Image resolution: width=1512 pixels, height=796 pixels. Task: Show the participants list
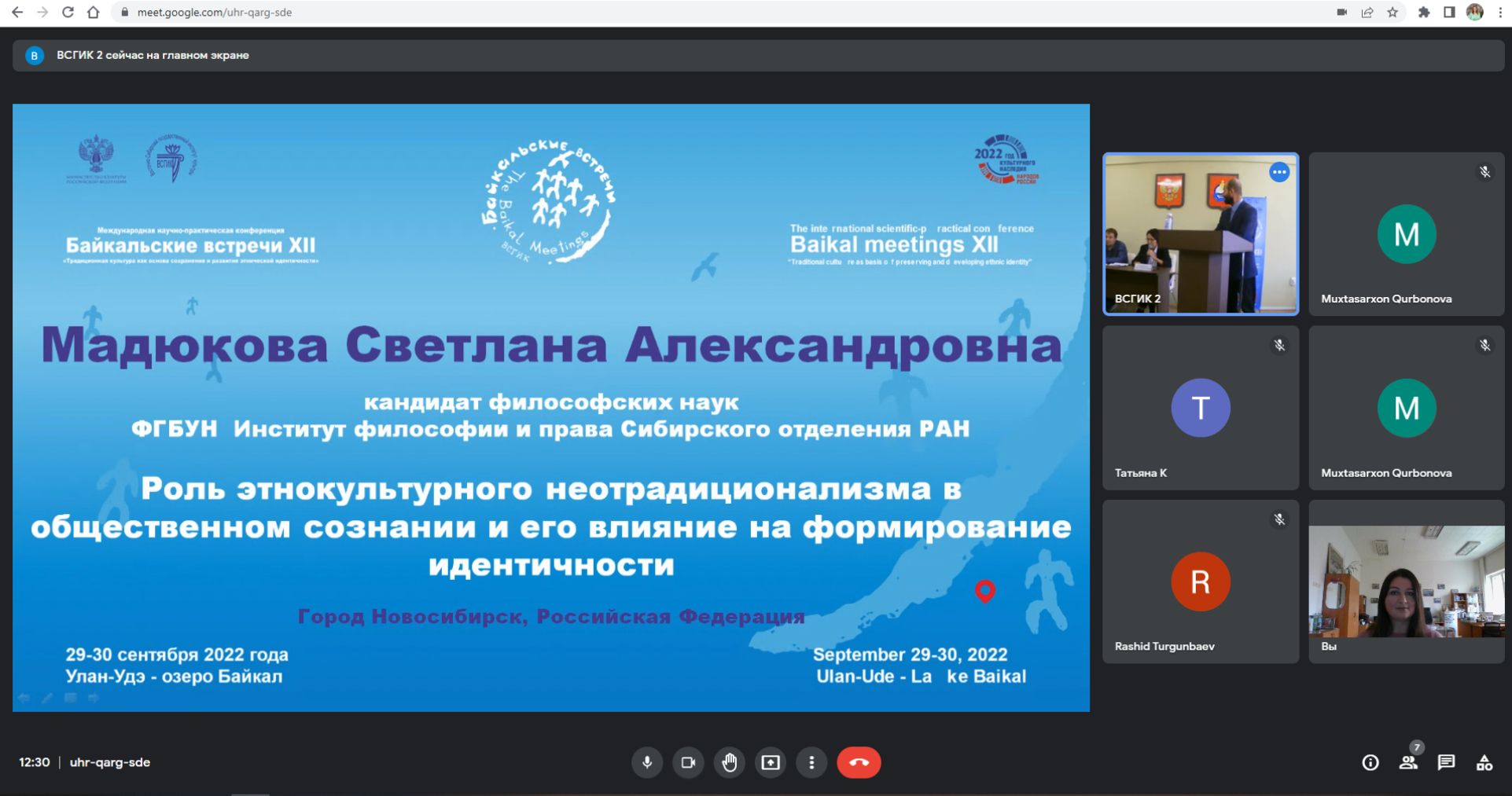(x=1408, y=762)
